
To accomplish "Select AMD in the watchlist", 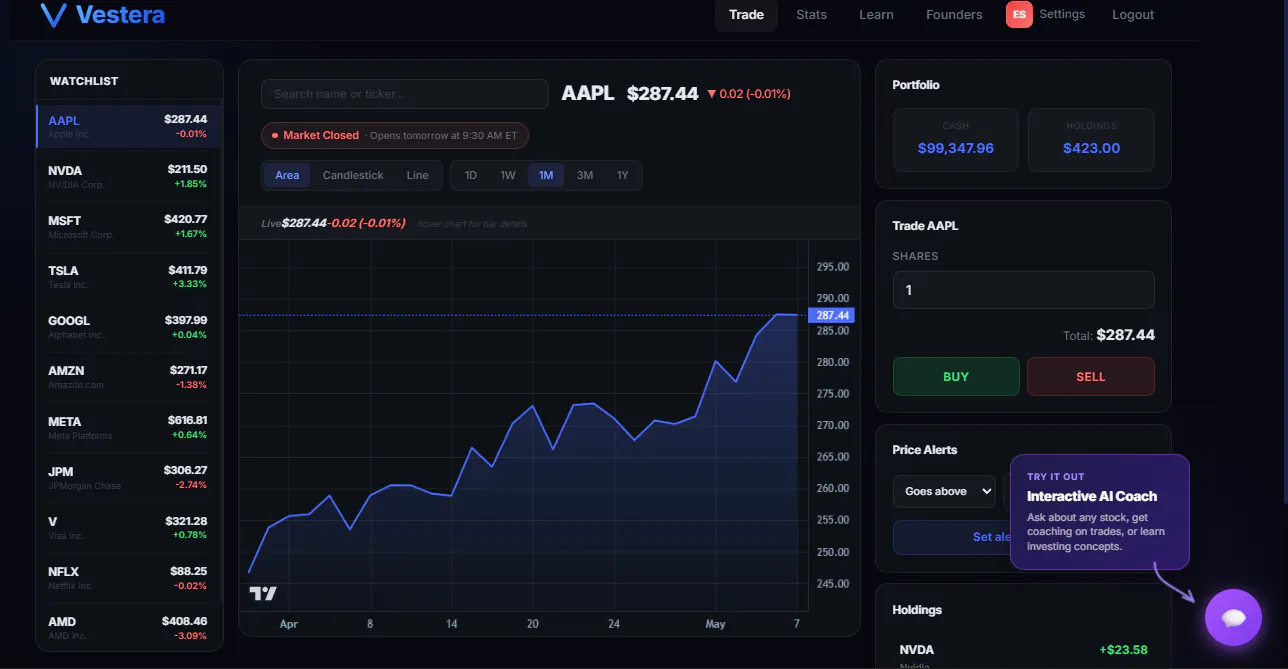I will point(128,628).
